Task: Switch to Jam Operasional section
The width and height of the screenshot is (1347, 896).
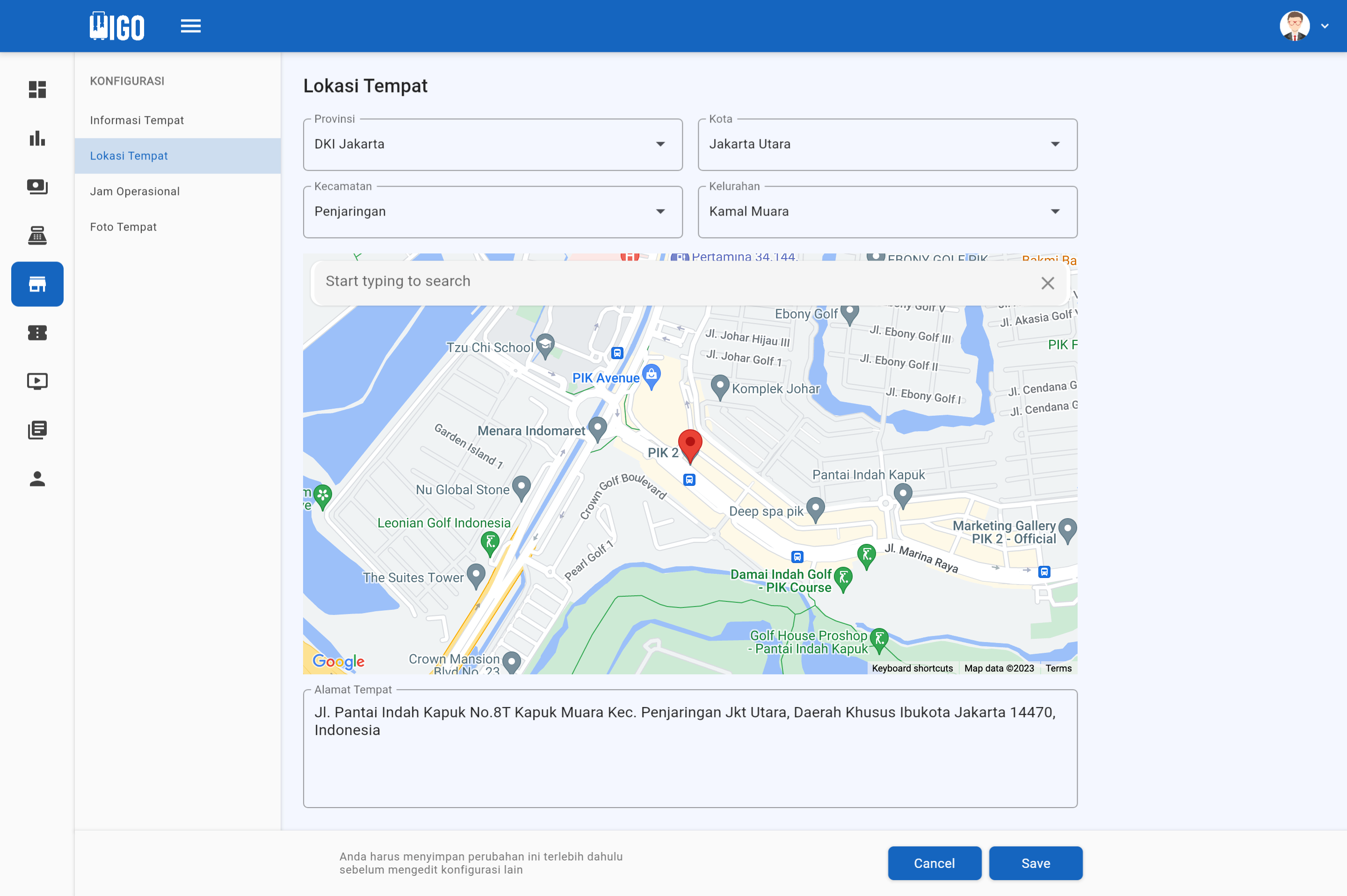Action: (135, 191)
